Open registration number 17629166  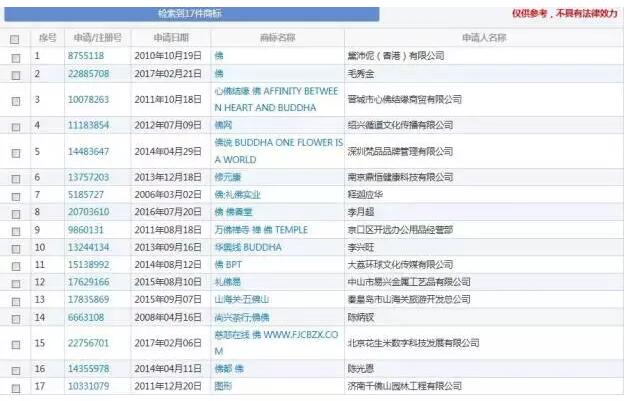point(88,282)
